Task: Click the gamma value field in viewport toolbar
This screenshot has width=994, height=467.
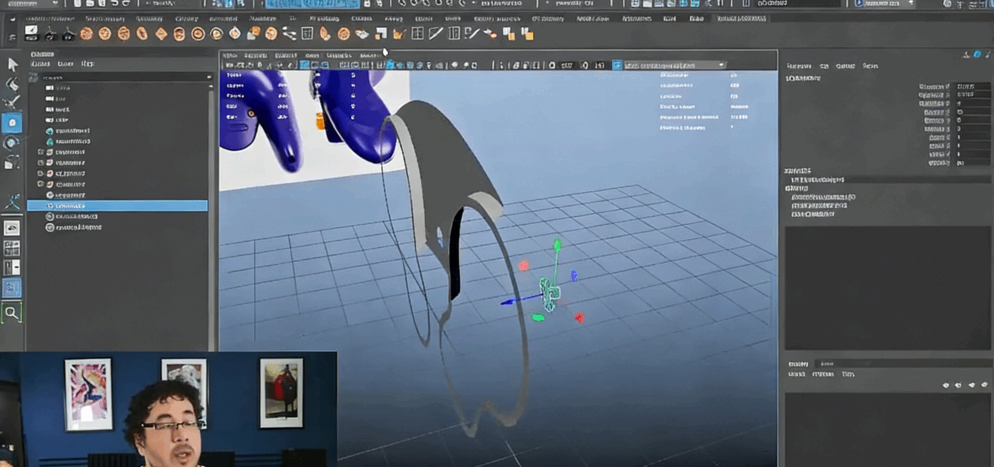Action: pos(600,65)
